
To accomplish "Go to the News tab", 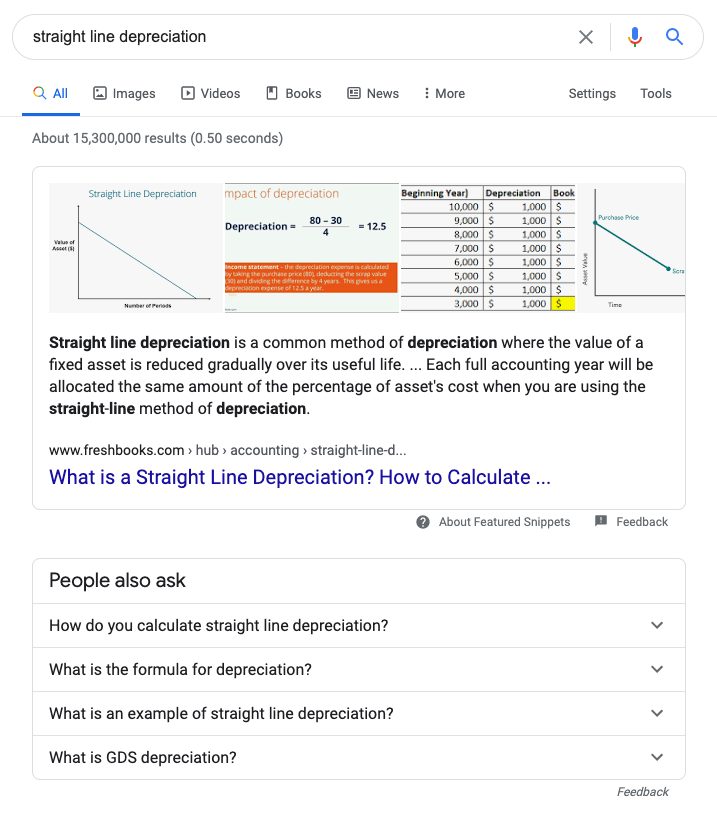I will [x=372, y=93].
